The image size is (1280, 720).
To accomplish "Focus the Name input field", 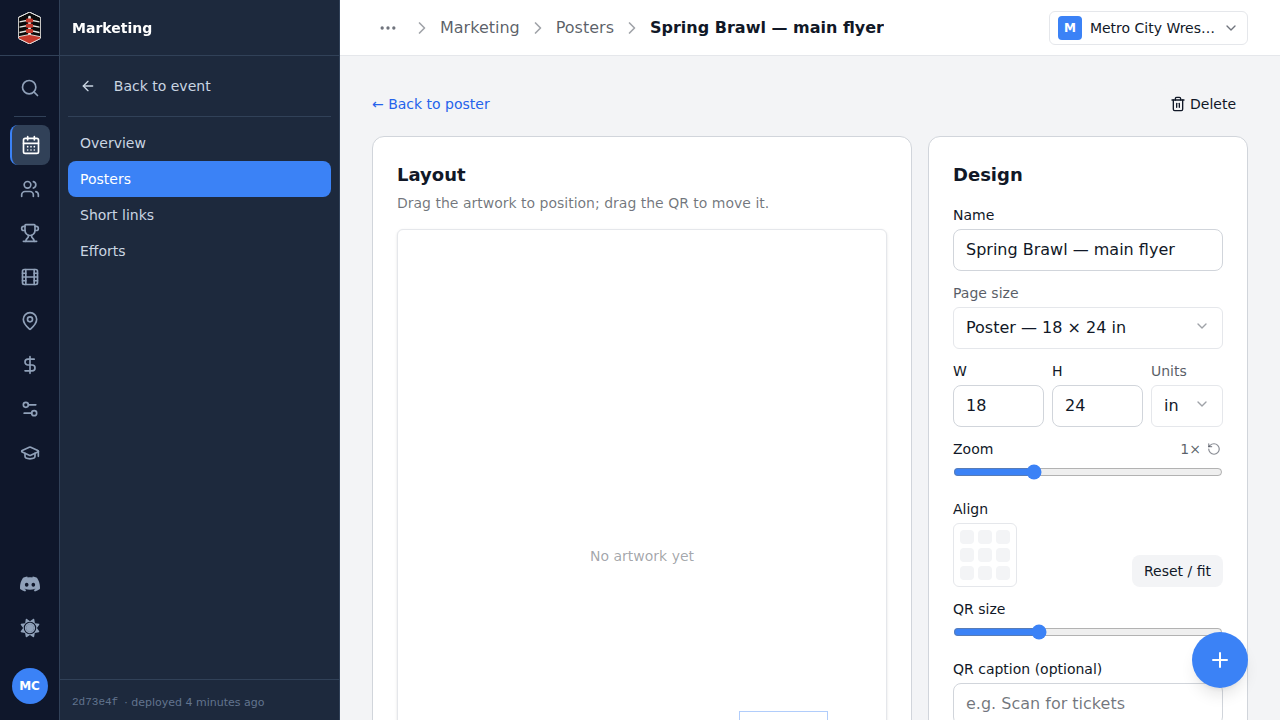I will [x=1088, y=250].
